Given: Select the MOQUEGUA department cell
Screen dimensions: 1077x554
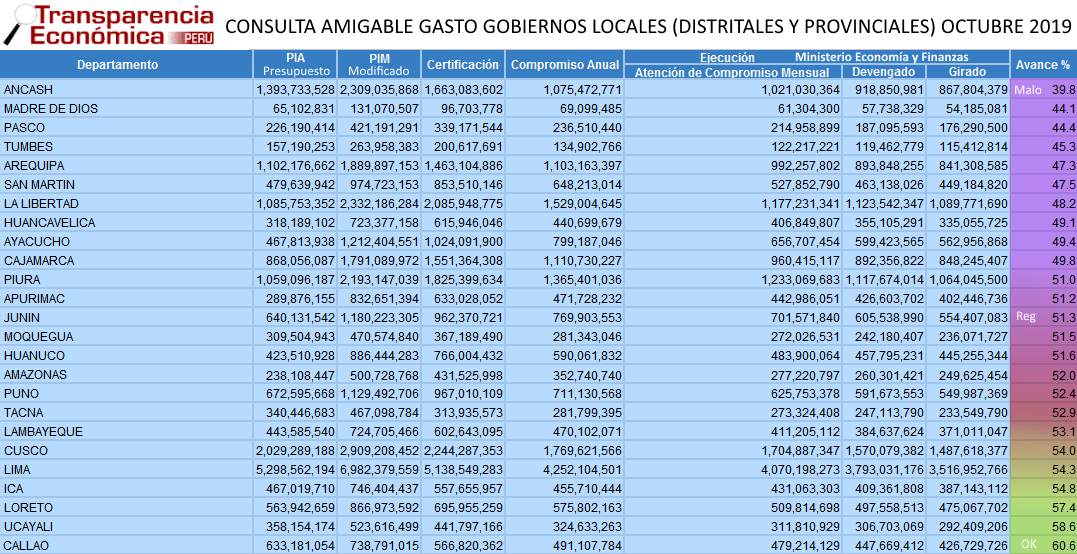Looking at the screenshot, I should click(x=126, y=336).
